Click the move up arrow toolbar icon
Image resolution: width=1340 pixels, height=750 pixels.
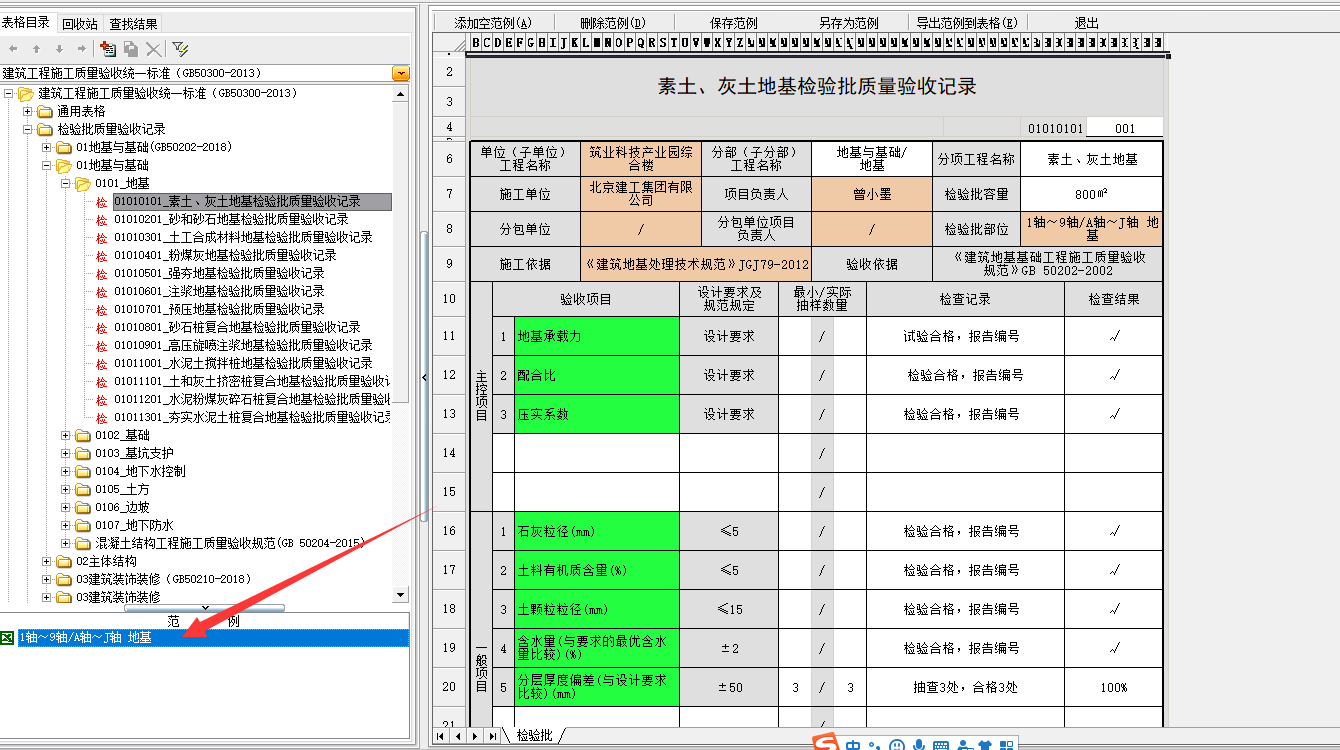pyautogui.click(x=36, y=48)
